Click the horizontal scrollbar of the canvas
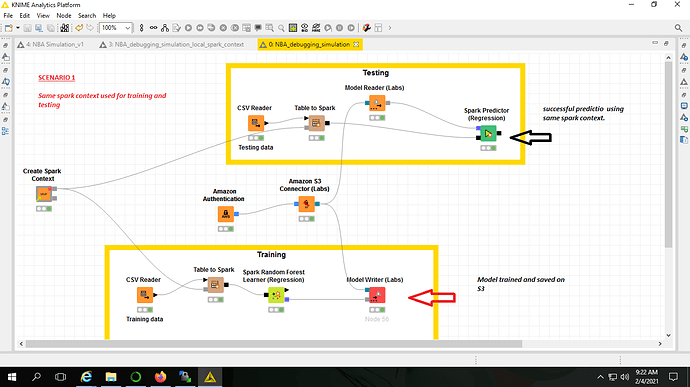The width and height of the screenshot is (690, 387). tap(274, 344)
